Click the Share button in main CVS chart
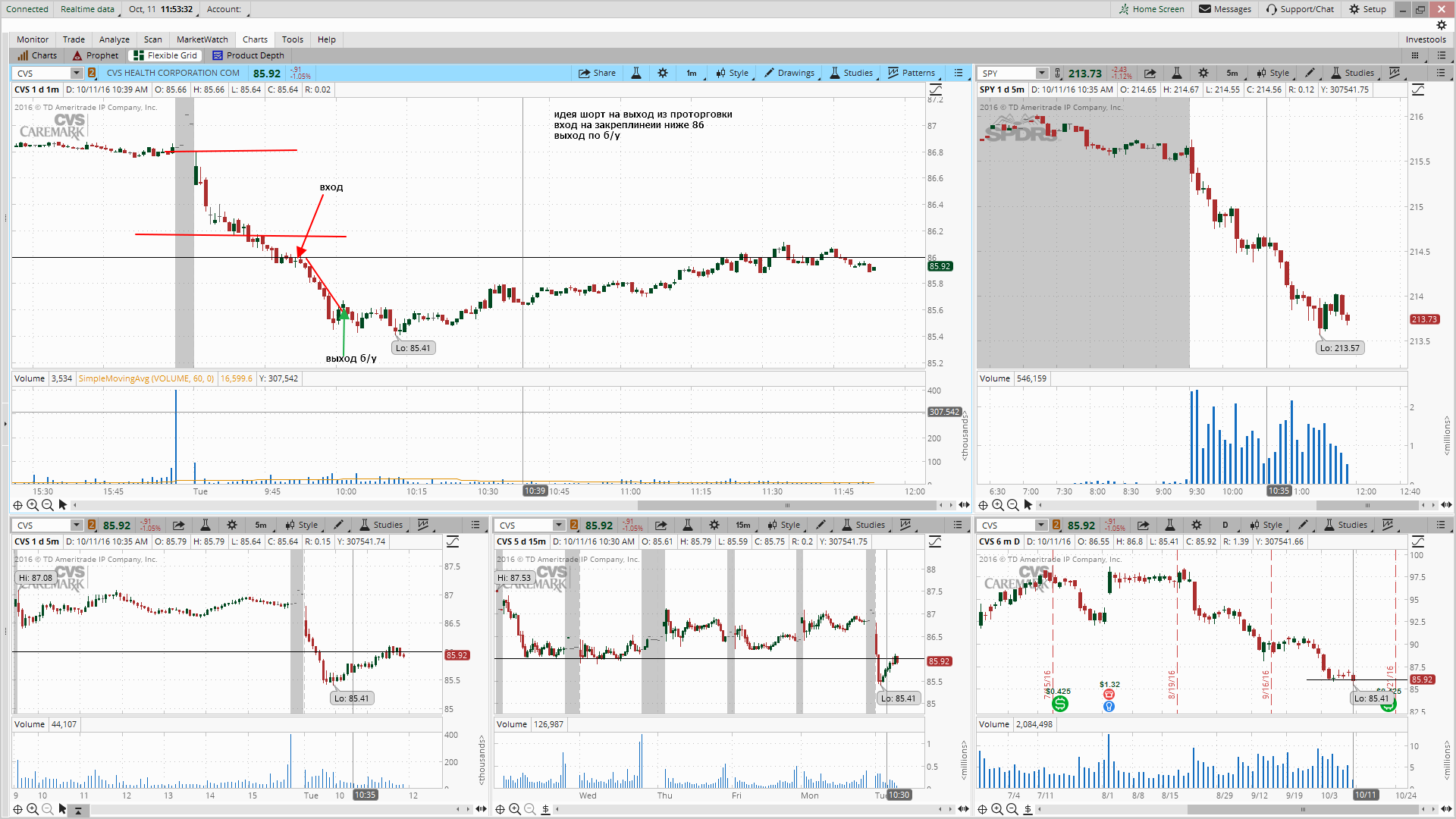 [x=597, y=73]
